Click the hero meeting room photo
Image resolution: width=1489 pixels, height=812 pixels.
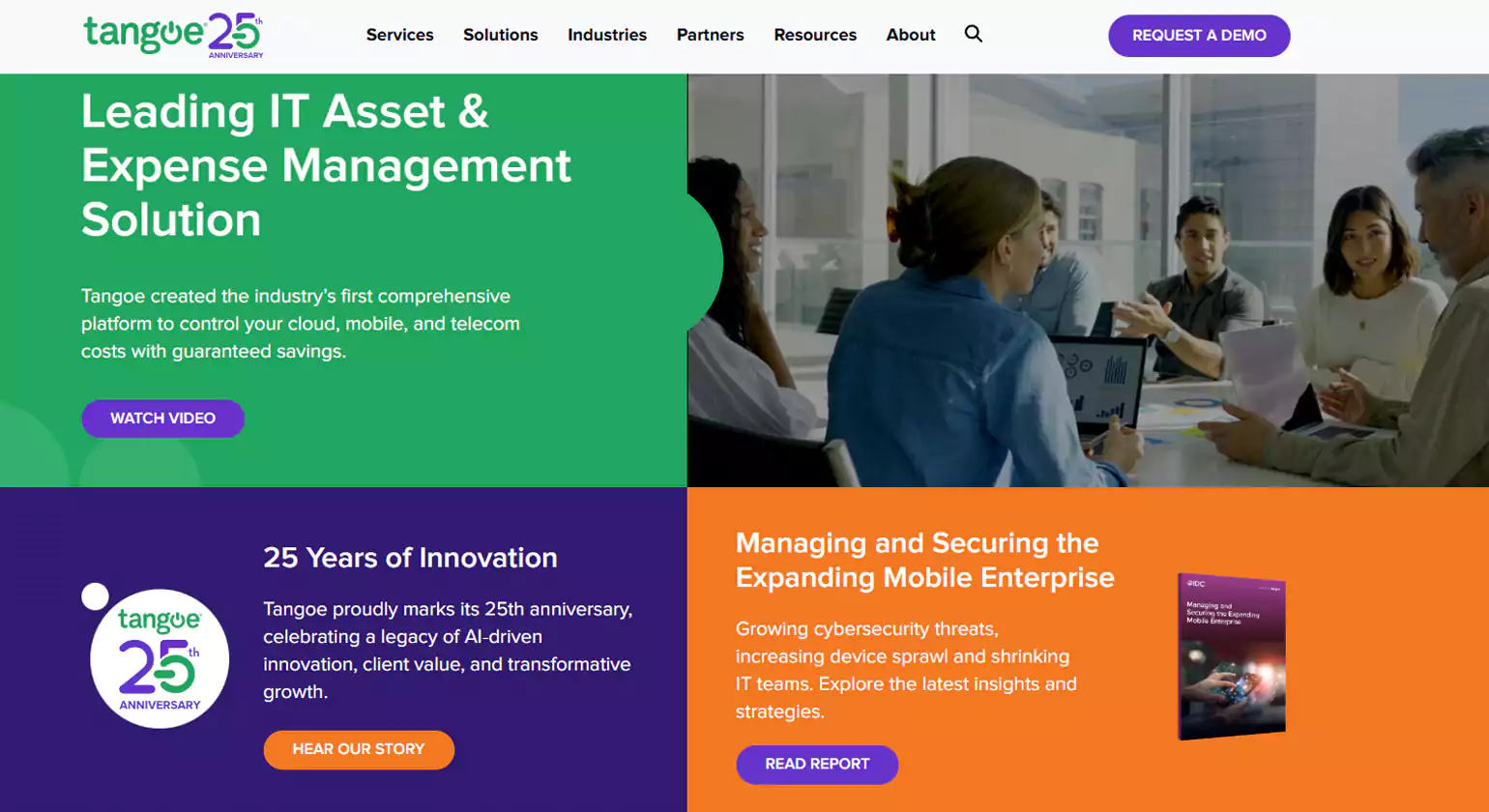[1088, 280]
